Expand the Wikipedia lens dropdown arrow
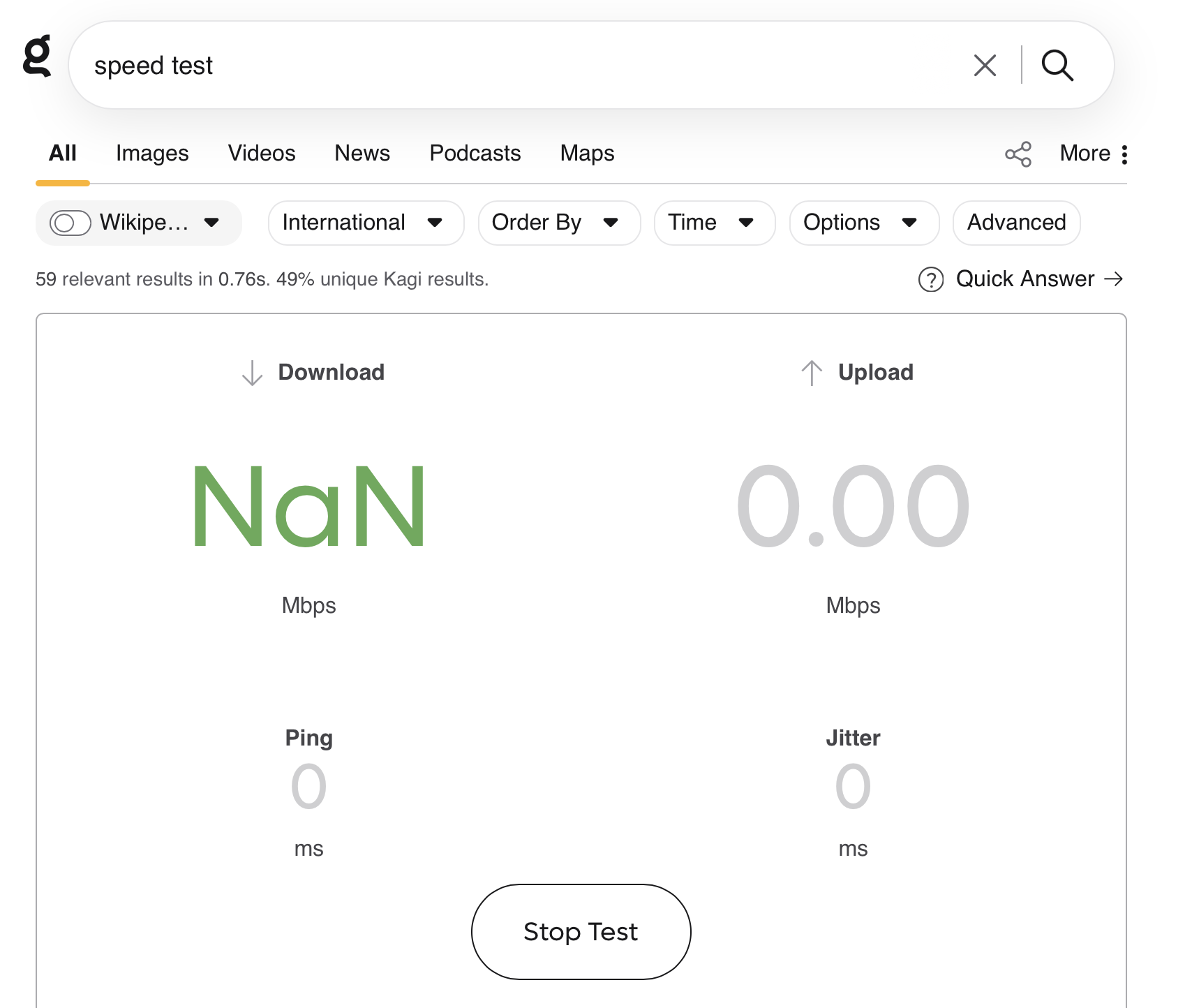This screenshot has height=1008, width=1192. pyautogui.click(x=211, y=223)
